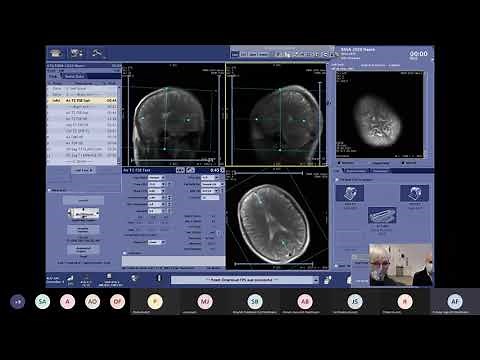Click the 'Ax T2 FSE Fast' parameter panel title

click(x=137, y=170)
